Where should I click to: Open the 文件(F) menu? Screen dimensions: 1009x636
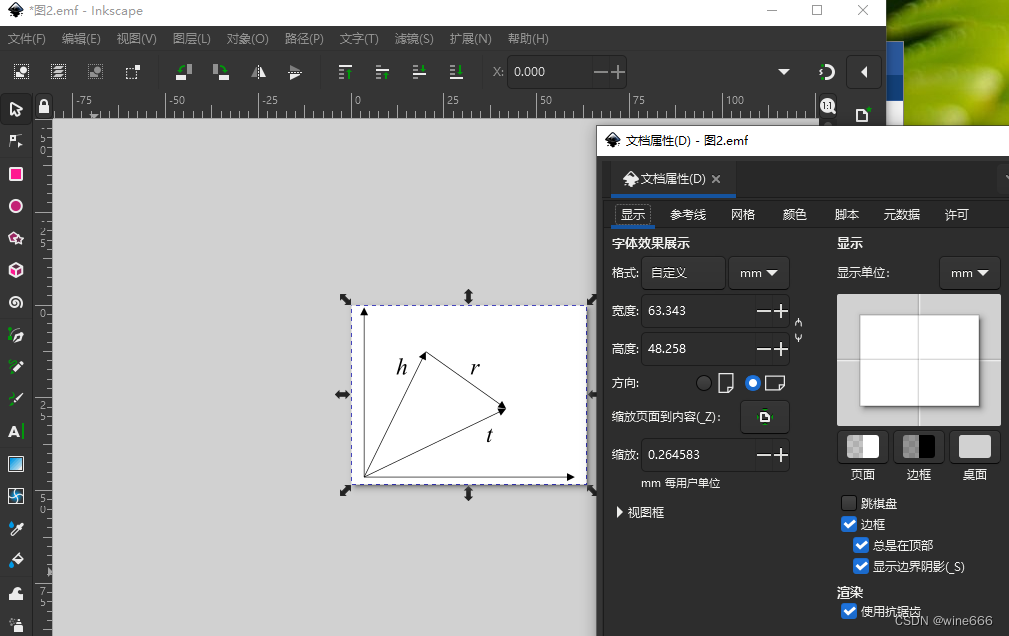(26, 39)
